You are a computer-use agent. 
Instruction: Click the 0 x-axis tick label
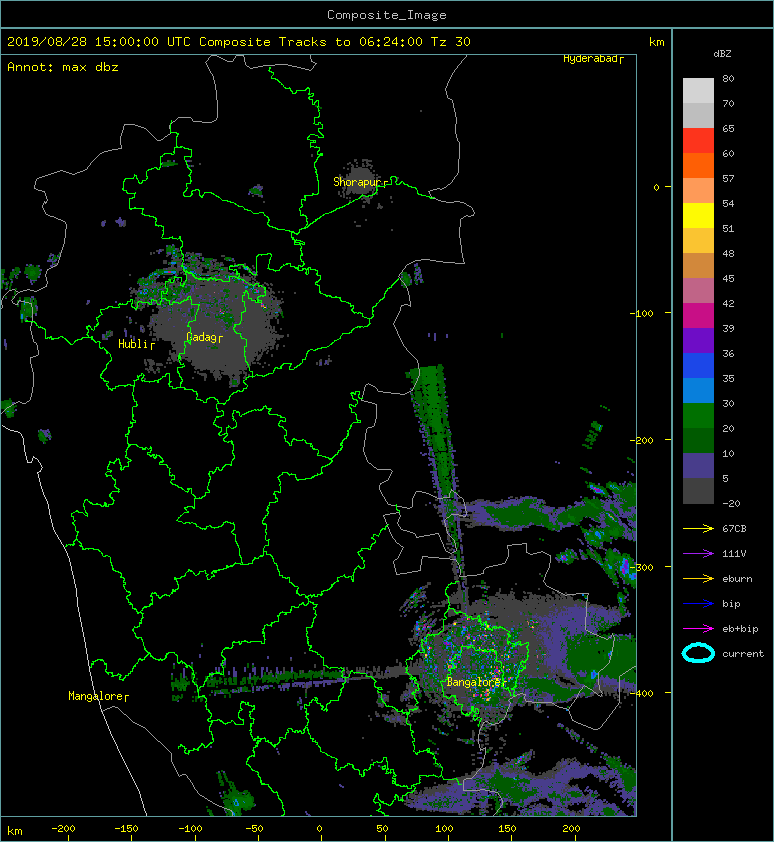(x=319, y=829)
